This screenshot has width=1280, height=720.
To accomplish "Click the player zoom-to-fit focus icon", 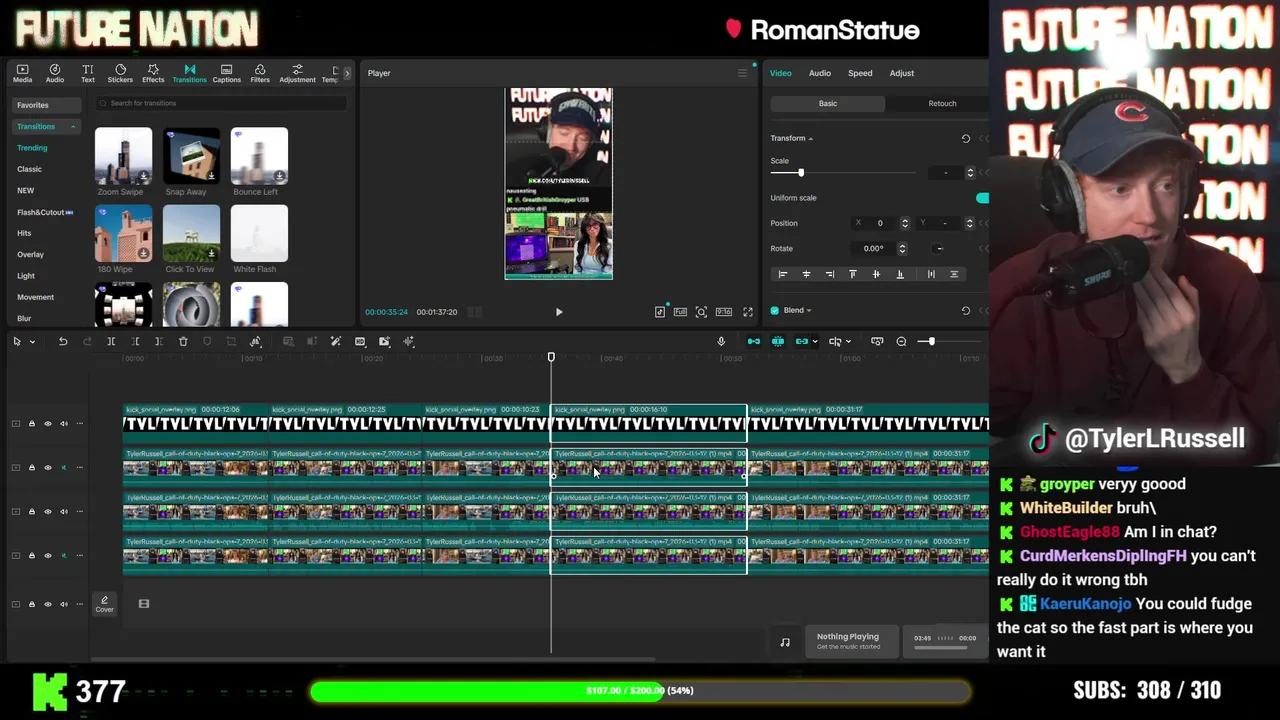I will coord(701,312).
